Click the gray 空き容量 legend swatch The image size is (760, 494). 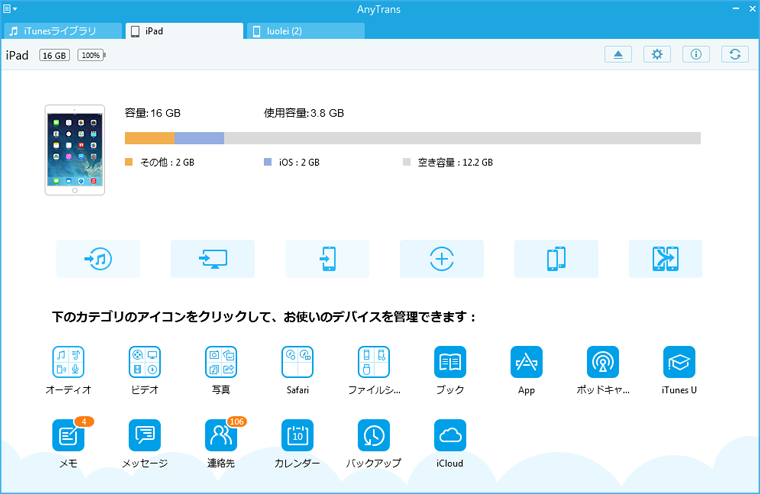point(407,162)
